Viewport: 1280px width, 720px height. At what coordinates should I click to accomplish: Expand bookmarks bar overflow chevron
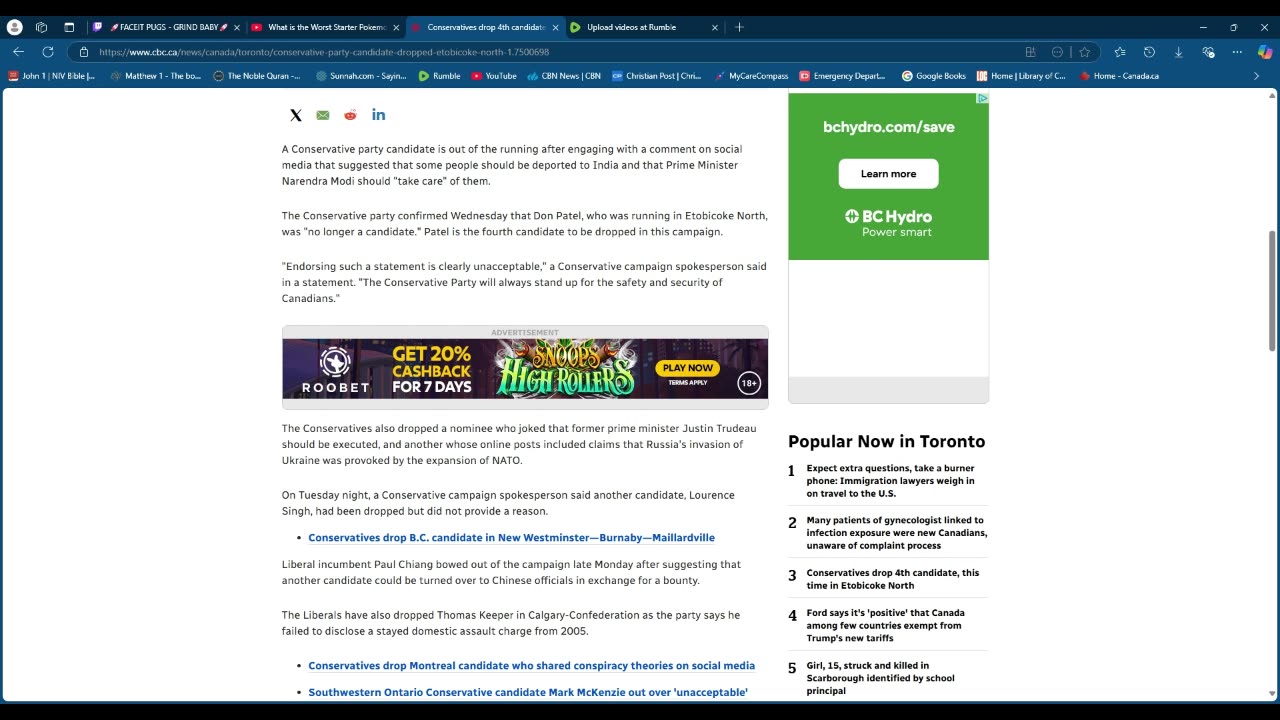click(1257, 76)
